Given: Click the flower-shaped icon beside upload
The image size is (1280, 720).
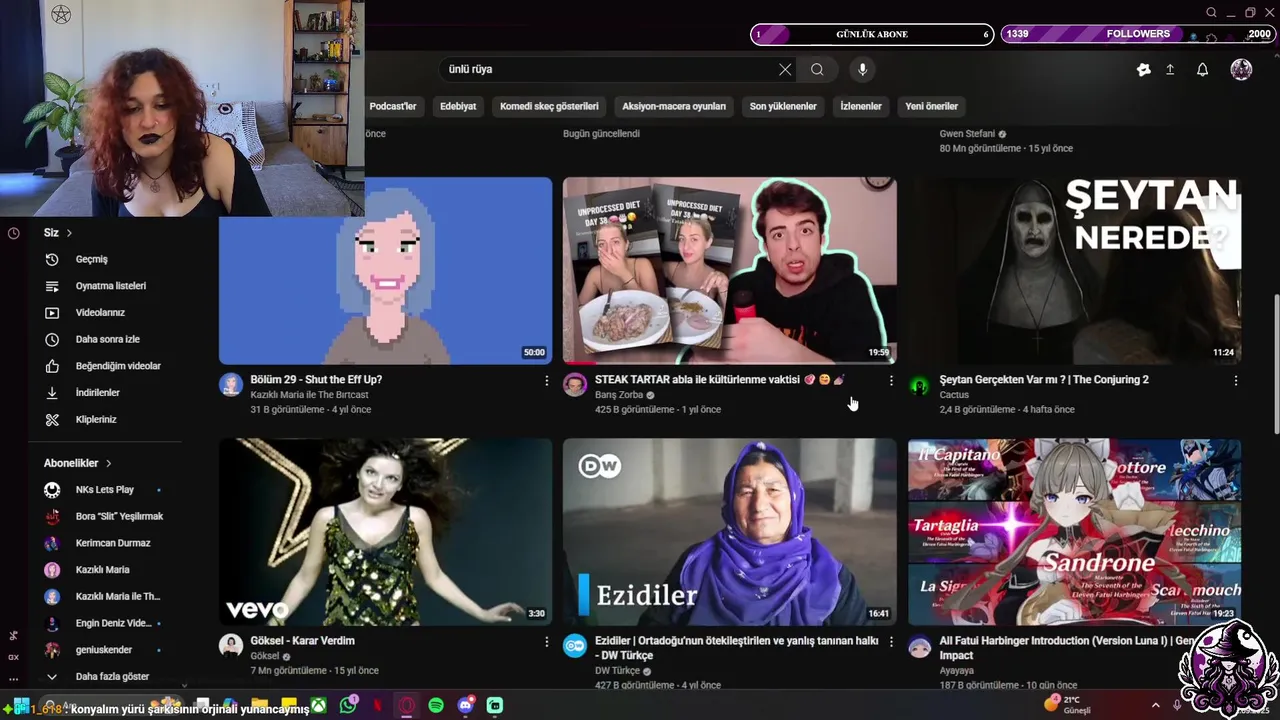Looking at the screenshot, I should [x=1144, y=69].
